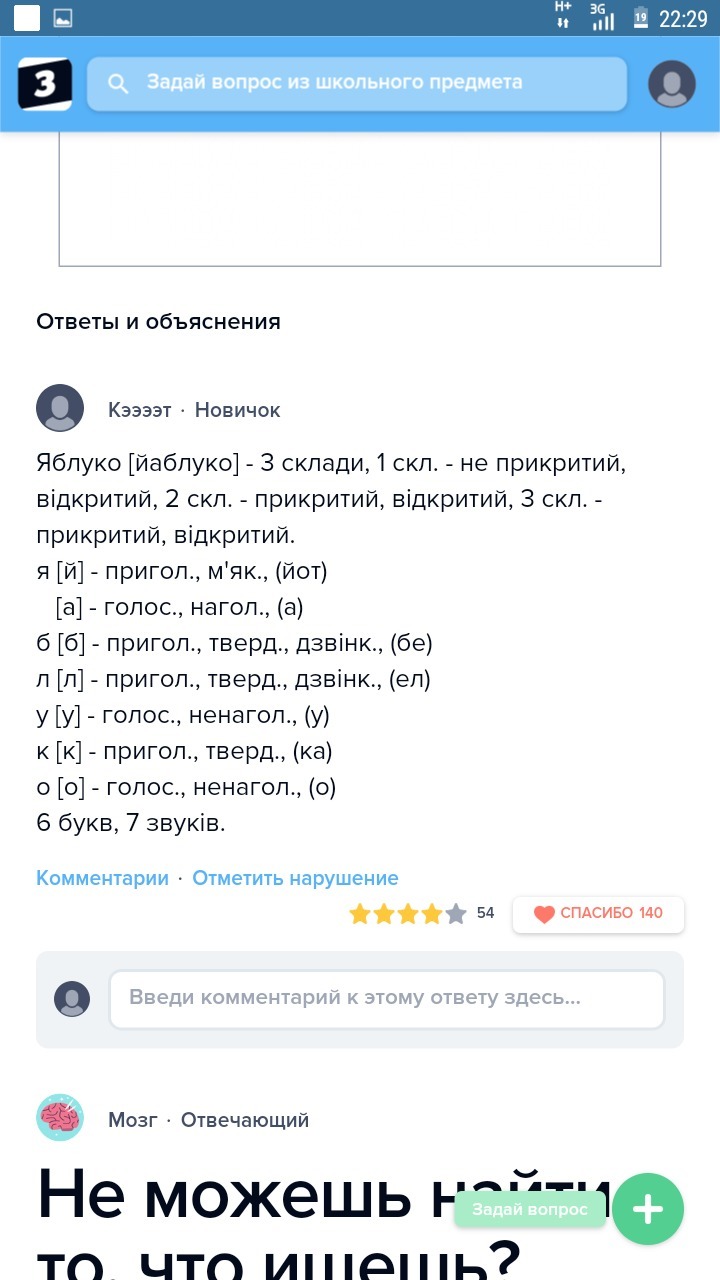720x1280 pixels.
Task: Tap the search magnifier icon
Action: point(118,84)
